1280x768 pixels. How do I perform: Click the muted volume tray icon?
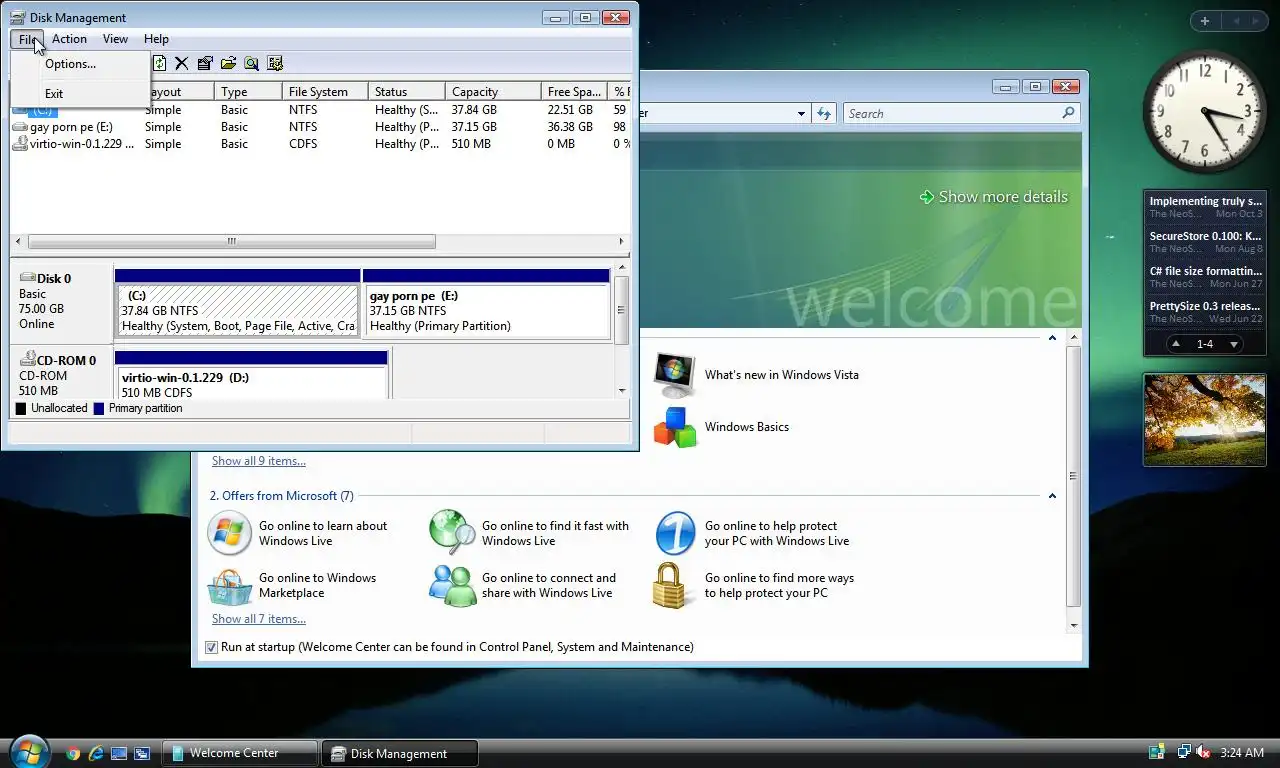pos(1204,752)
